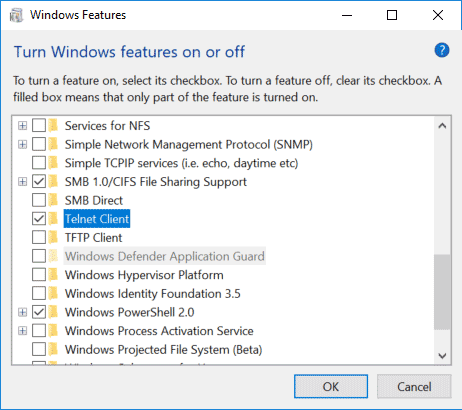Enable the SMB Direct checkbox
The height and width of the screenshot is (410, 462).
point(39,200)
